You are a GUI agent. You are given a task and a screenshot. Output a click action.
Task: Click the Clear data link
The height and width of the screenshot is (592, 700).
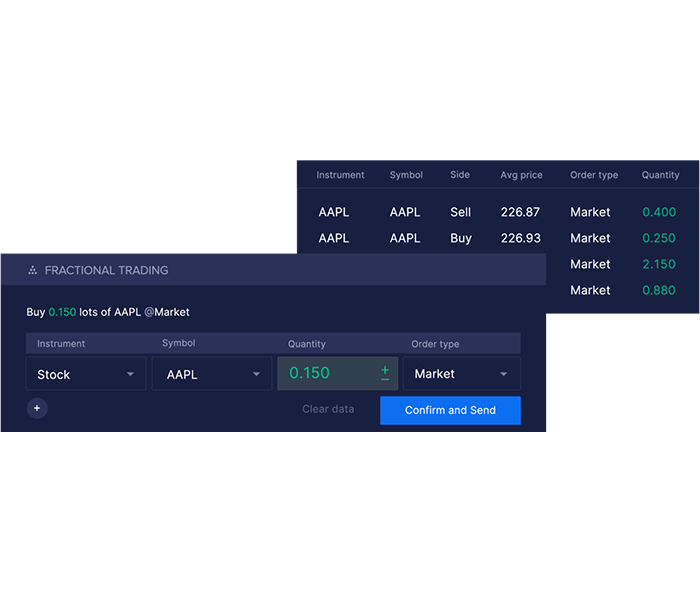(328, 409)
